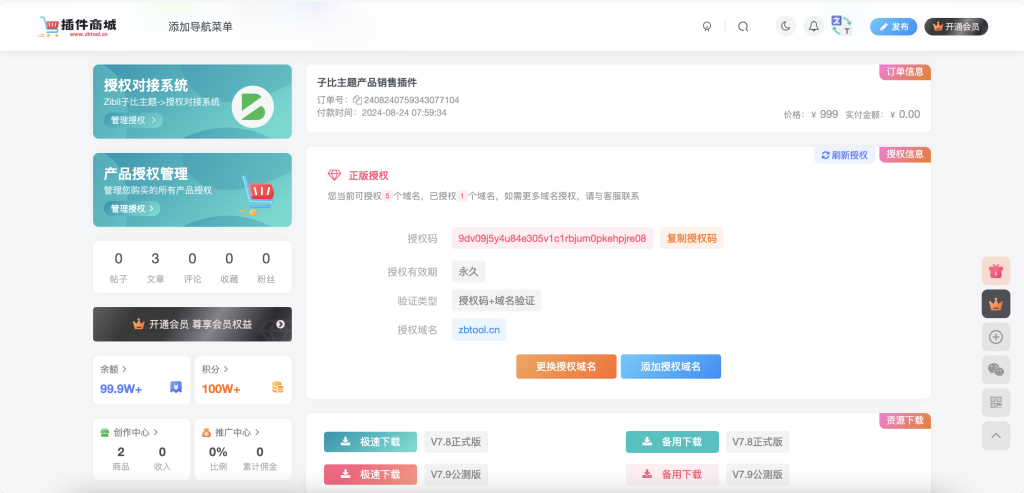
Task: Click the 刷新授权 refresh button
Action: click(844, 155)
